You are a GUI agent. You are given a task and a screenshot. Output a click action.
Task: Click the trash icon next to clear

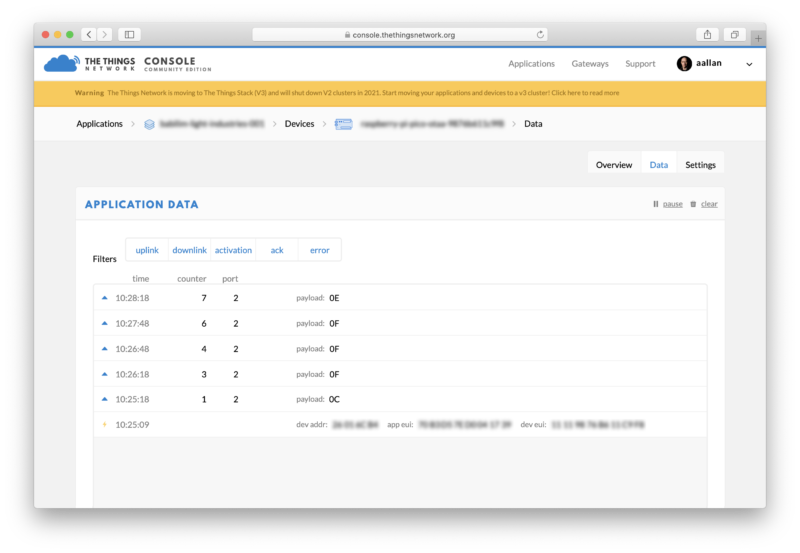tap(693, 204)
